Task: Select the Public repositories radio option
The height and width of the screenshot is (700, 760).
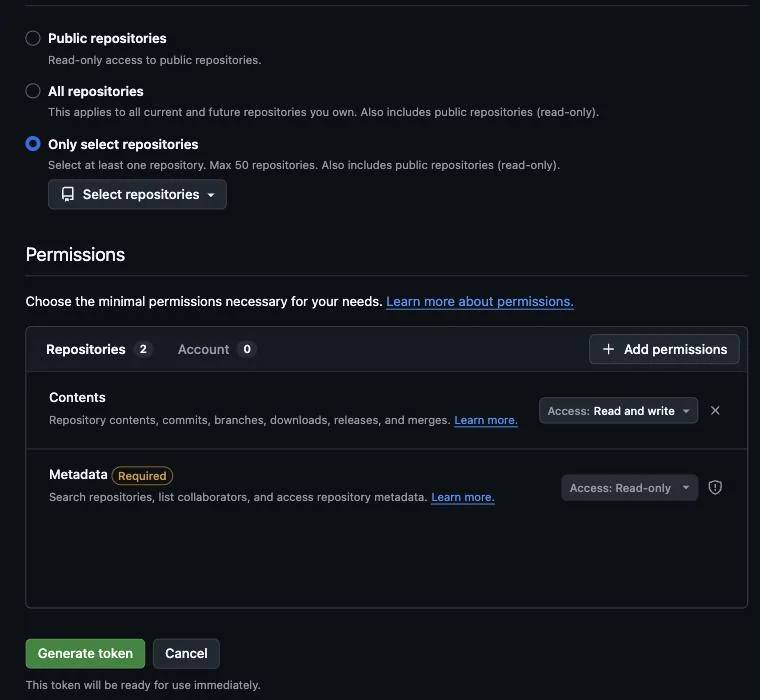Action: (x=33, y=38)
